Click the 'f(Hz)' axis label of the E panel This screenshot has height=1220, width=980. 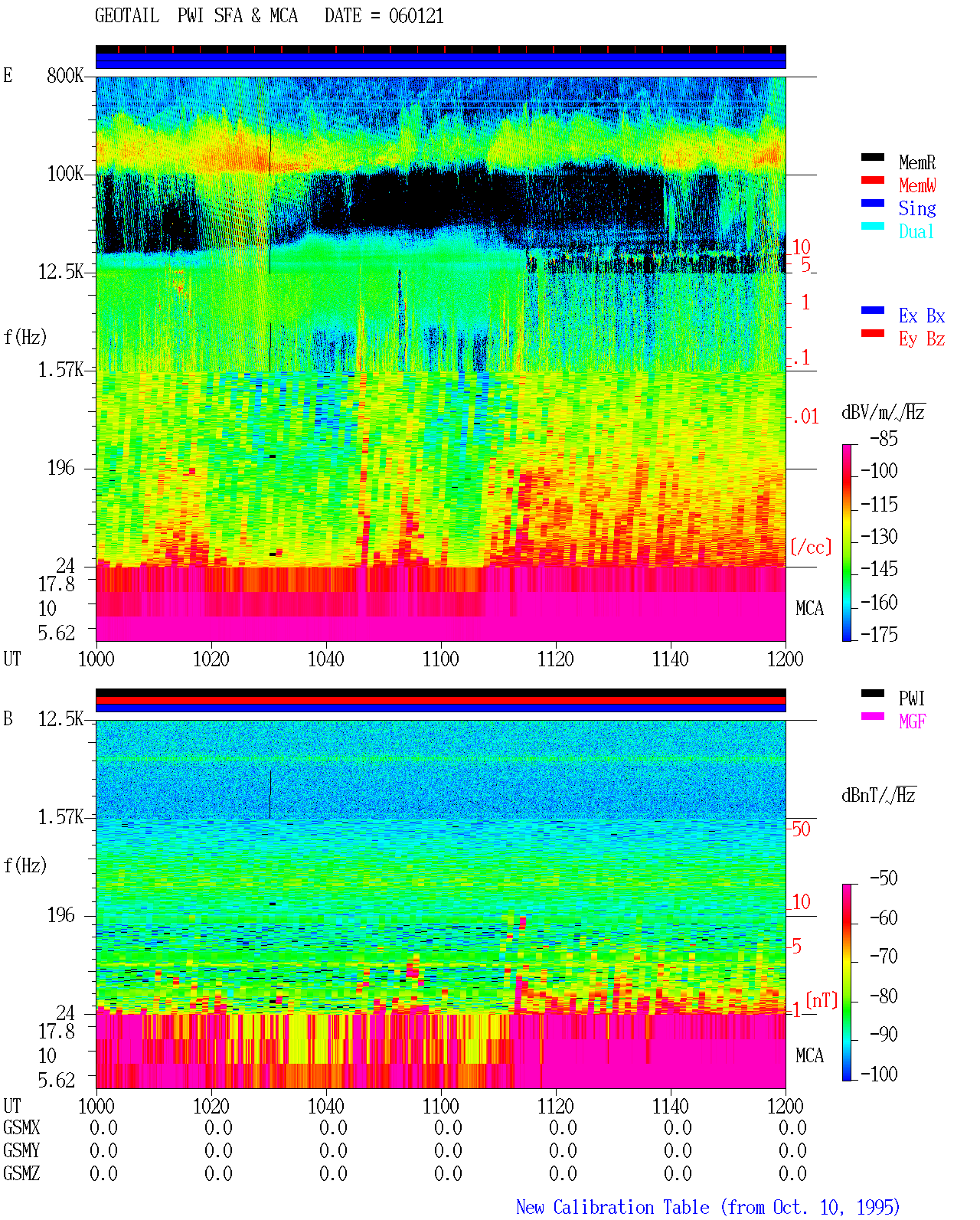pos(25,337)
